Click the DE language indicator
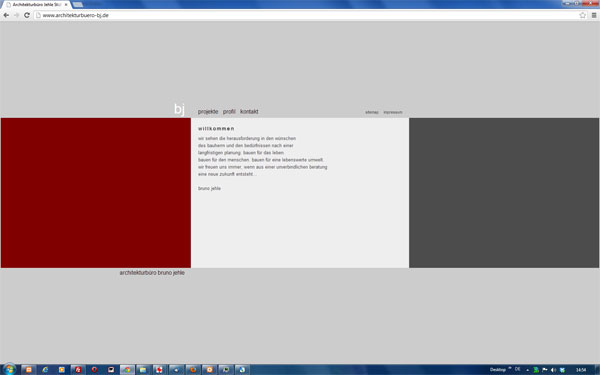The height and width of the screenshot is (375, 600). pos(518,369)
